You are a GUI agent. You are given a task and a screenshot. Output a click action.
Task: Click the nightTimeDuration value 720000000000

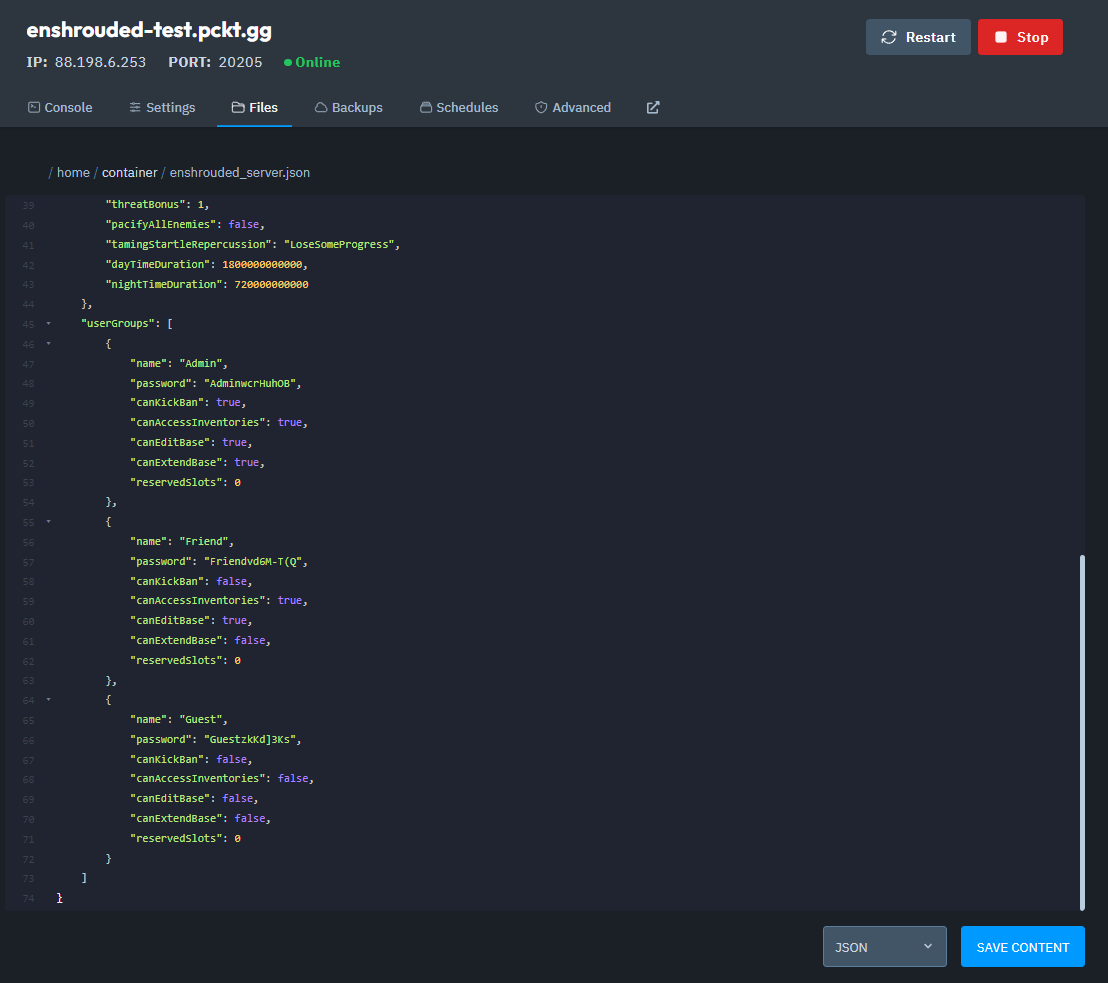point(271,284)
